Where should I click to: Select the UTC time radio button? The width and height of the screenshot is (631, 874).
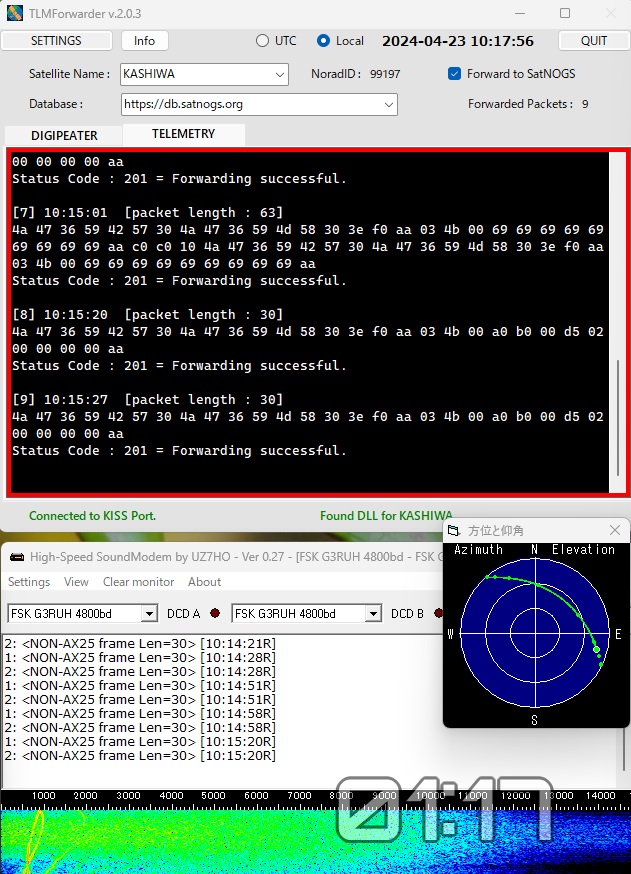tap(263, 41)
